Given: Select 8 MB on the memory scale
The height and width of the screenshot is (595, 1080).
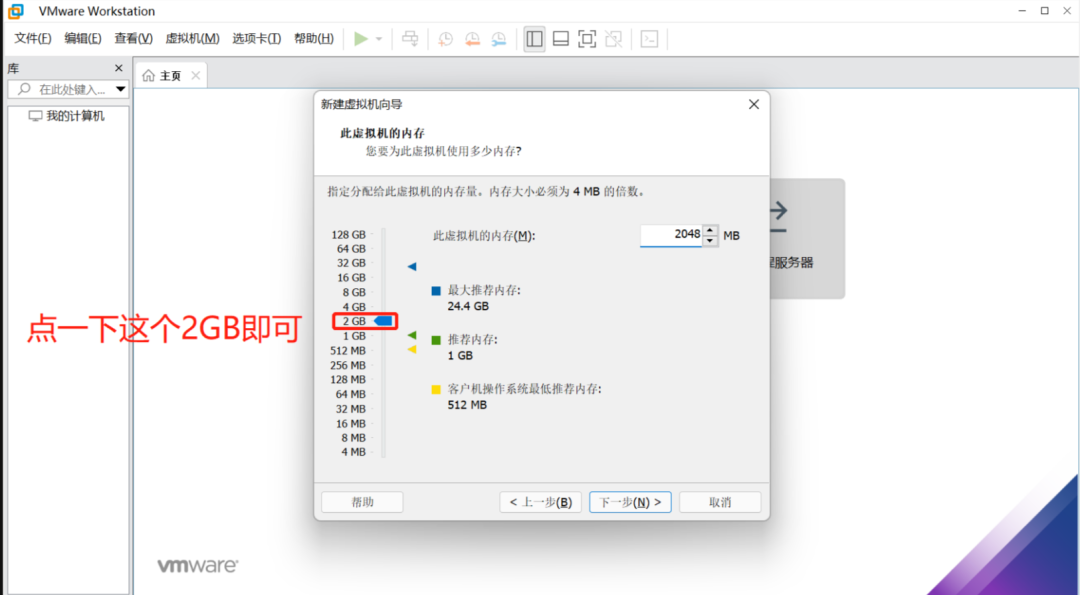Looking at the screenshot, I should coord(353,437).
